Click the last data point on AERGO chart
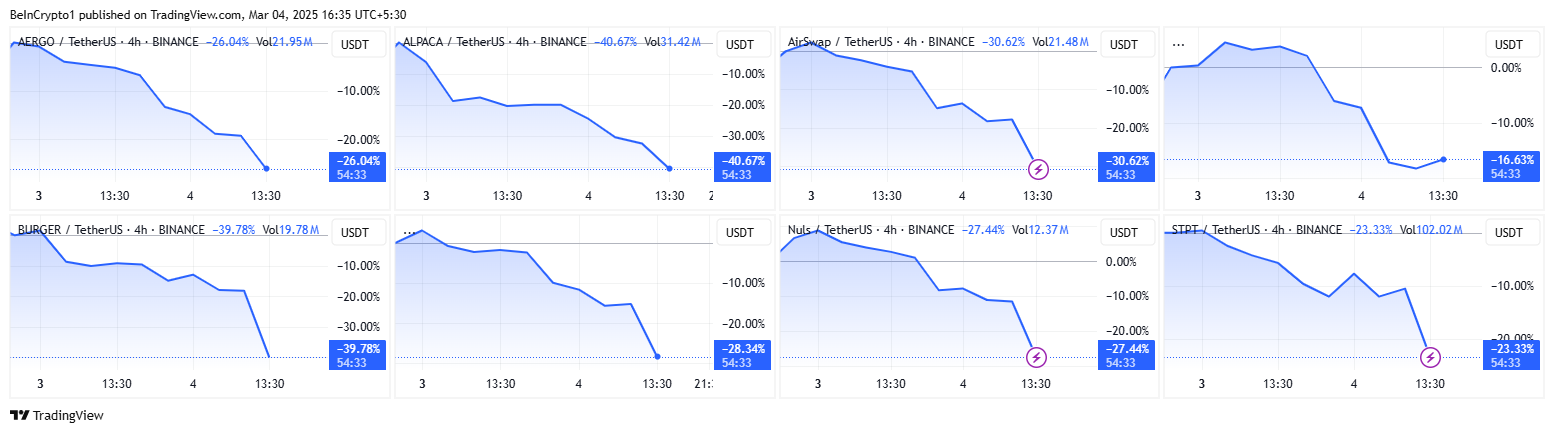Viewport: 1554px width, 433px height. [266, 168]
